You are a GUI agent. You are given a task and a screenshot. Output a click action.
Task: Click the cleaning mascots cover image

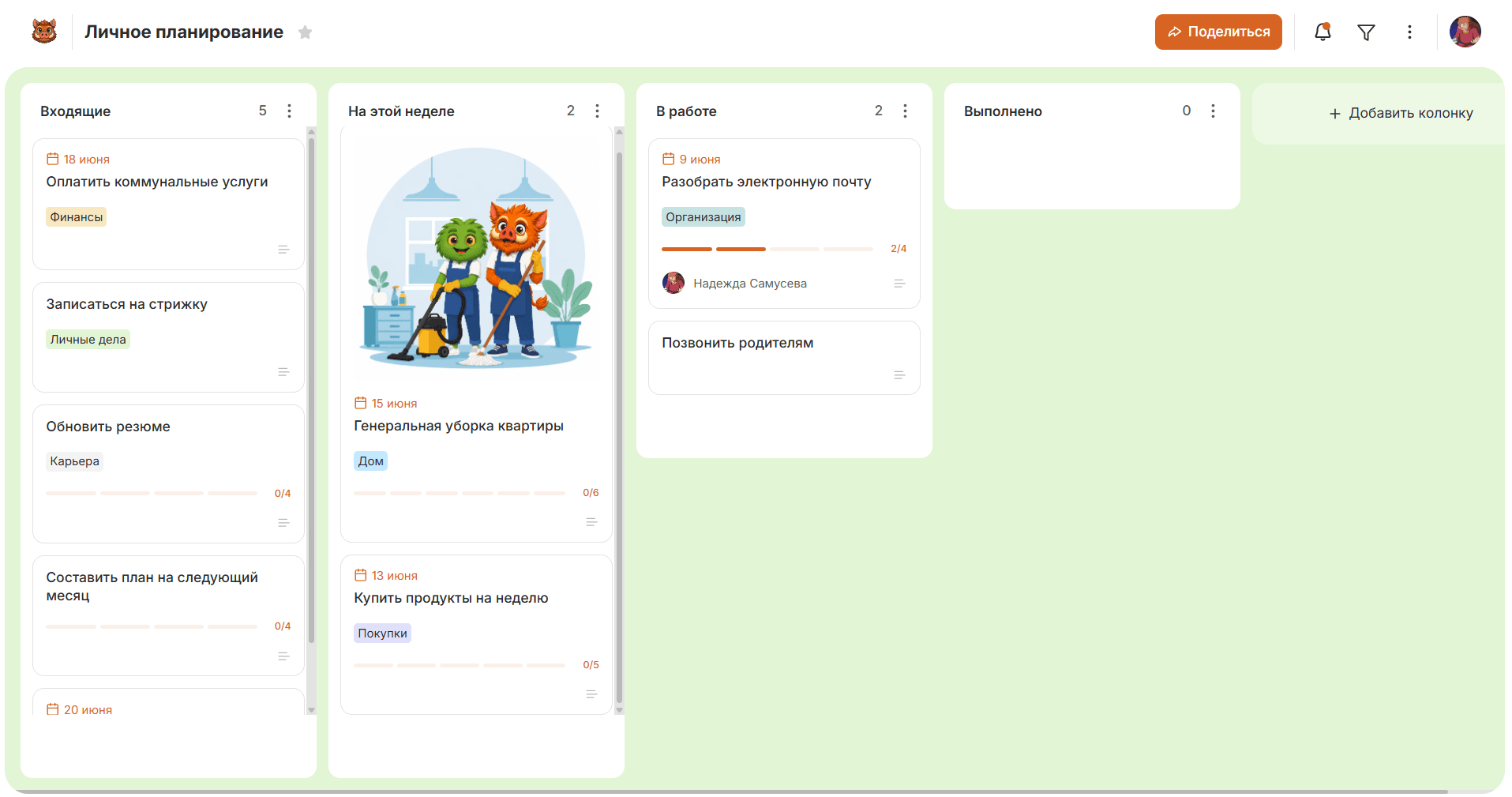tap(476, 258)
